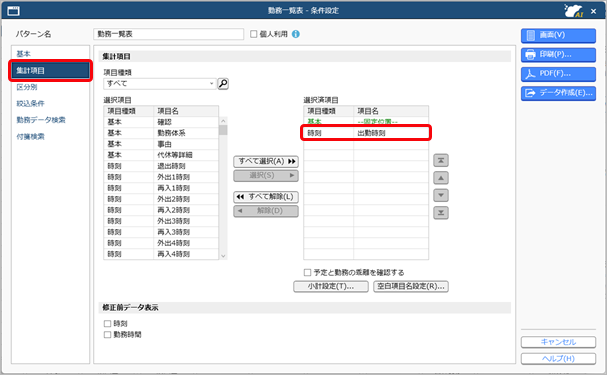This screenshot has width=607, height=375.
Task: Select the 退出時刻 row
Action: 161,166
